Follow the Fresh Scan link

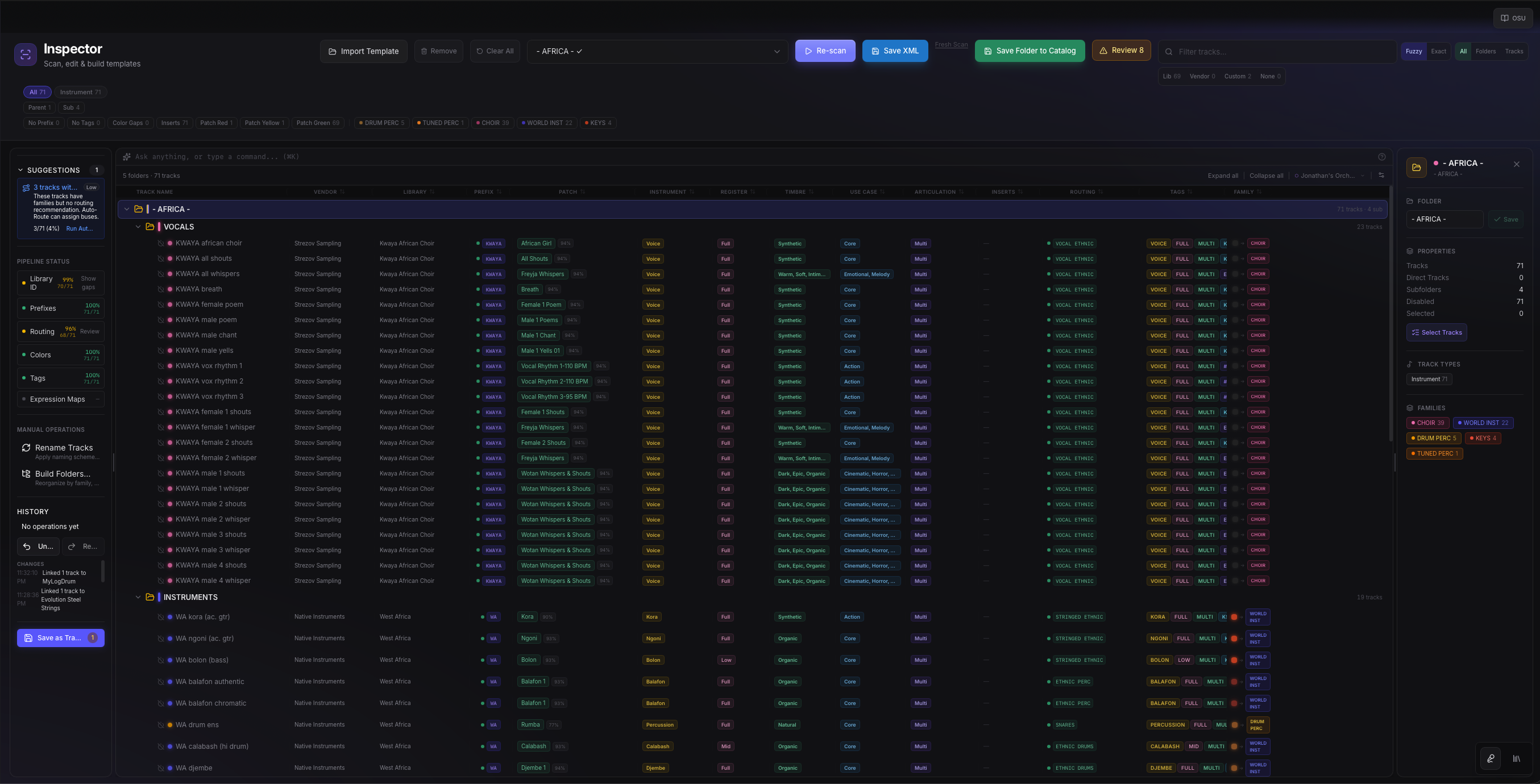(x=951, y=45)
